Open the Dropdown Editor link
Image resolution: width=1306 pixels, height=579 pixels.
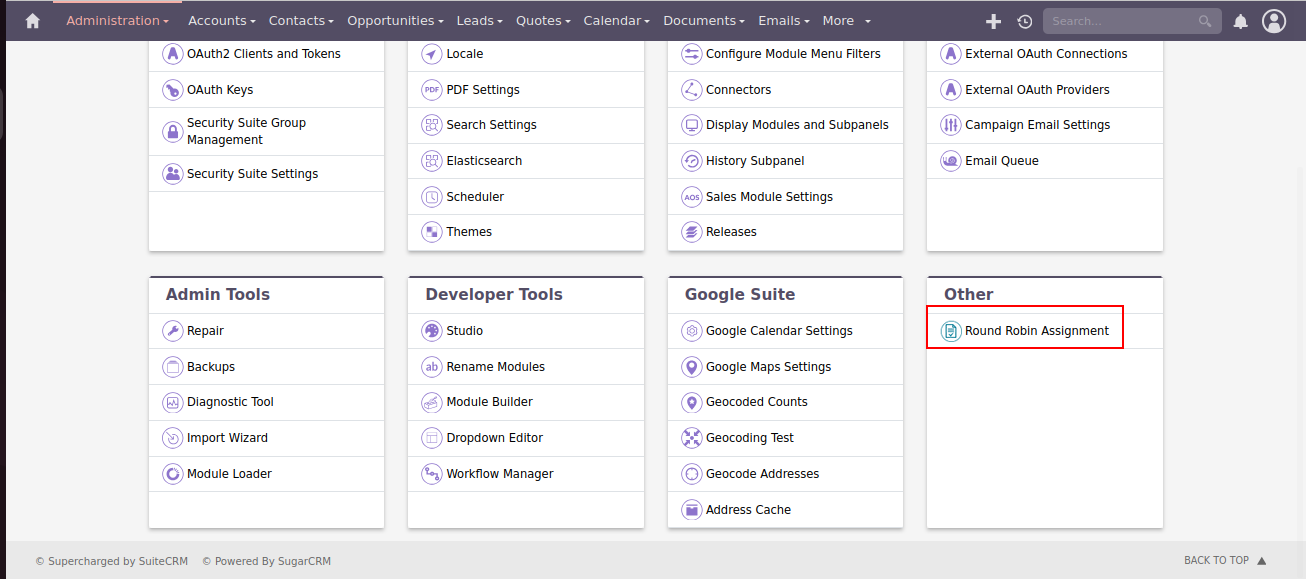point(494,438)
